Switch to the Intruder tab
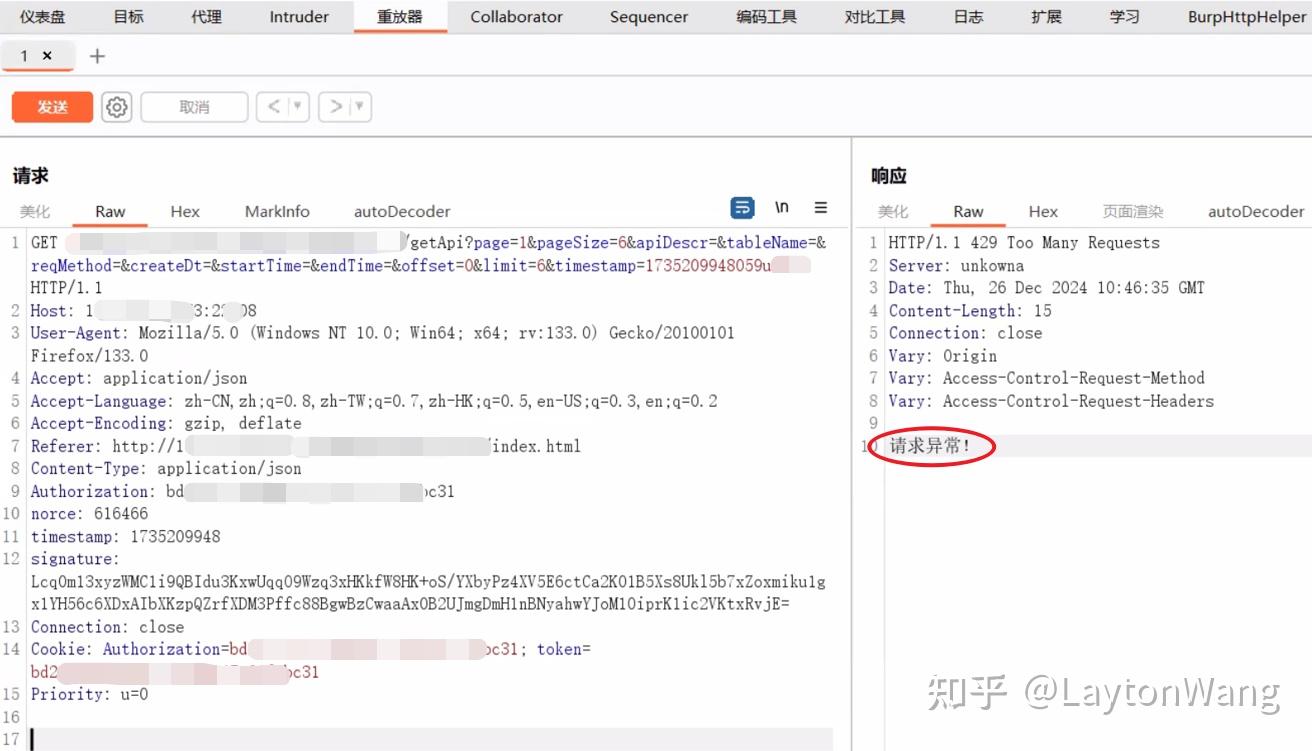The width and height of the screenshot is (1312, 751). coord(298,16)
